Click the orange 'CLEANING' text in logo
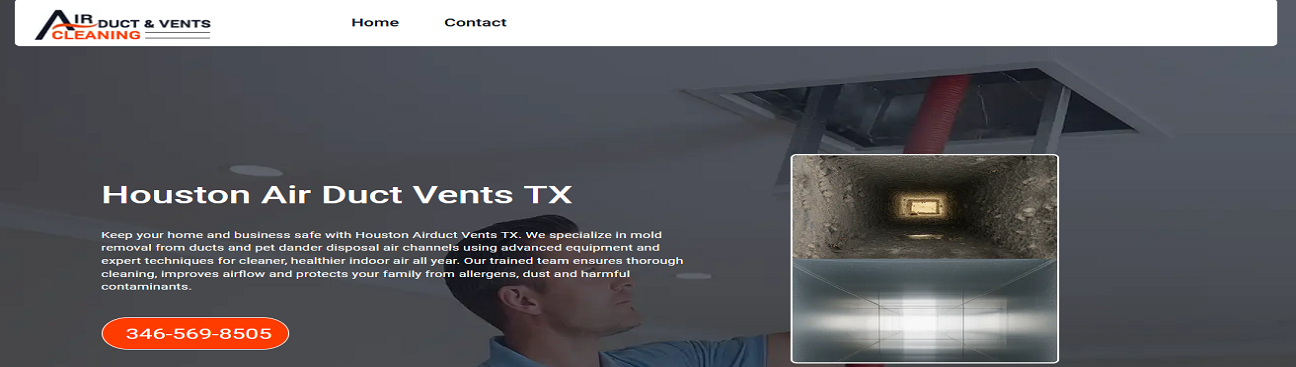This screenshot has width=1296, height=367. tap(96, 34)
